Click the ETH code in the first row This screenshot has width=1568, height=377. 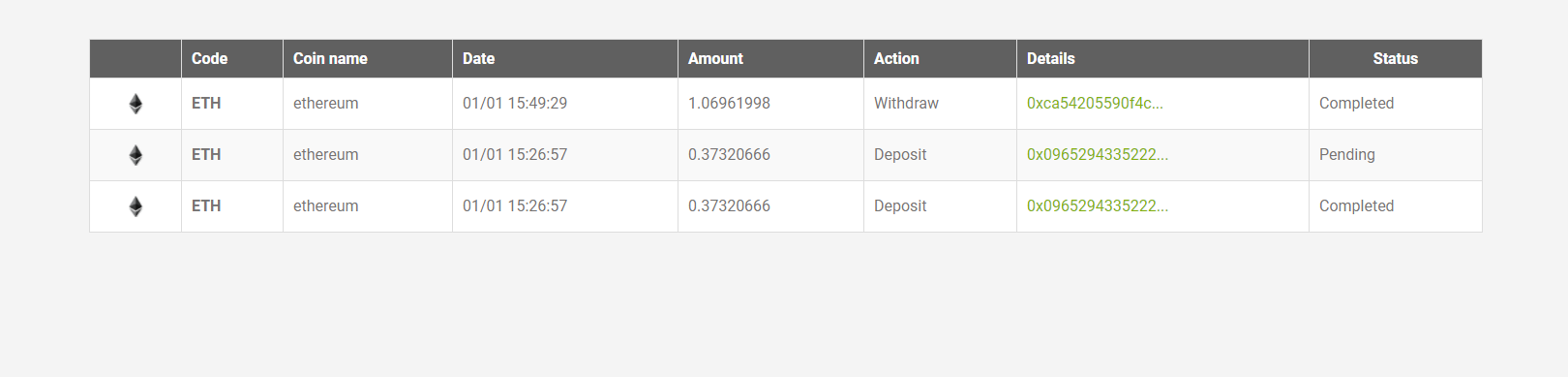[x=206, y=103]
